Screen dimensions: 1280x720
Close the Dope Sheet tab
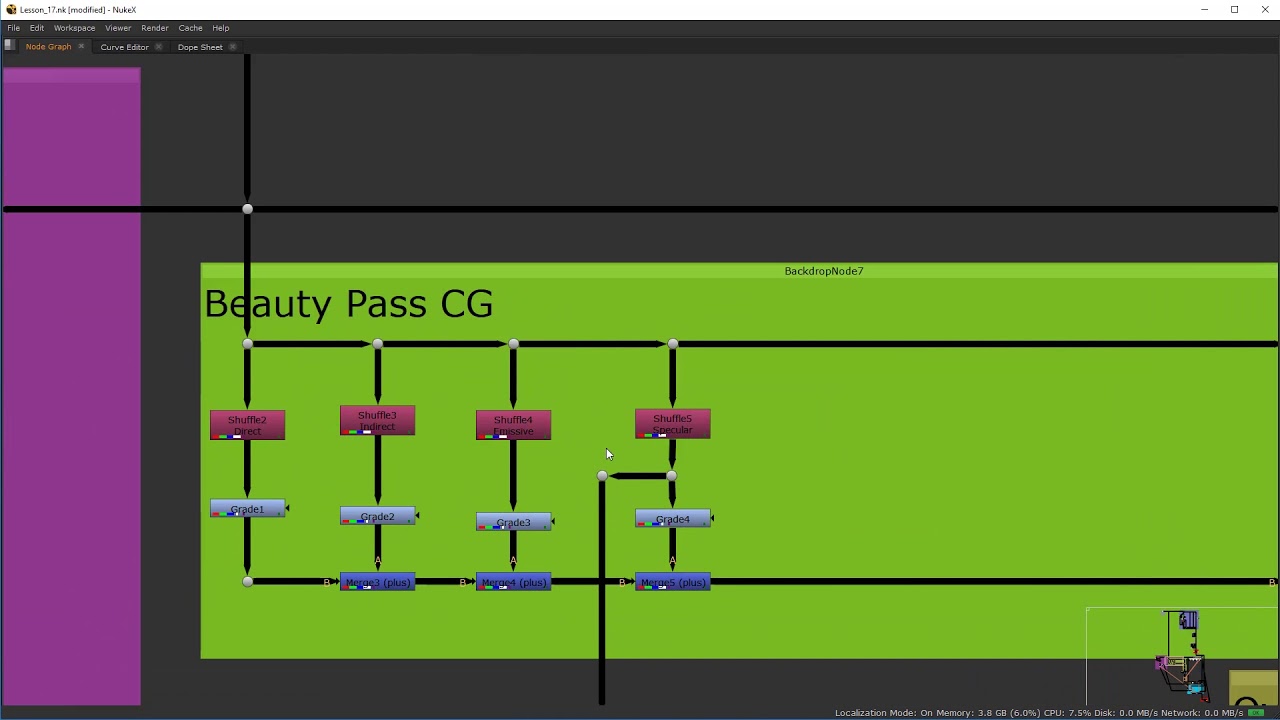click(x=232, y=47)
